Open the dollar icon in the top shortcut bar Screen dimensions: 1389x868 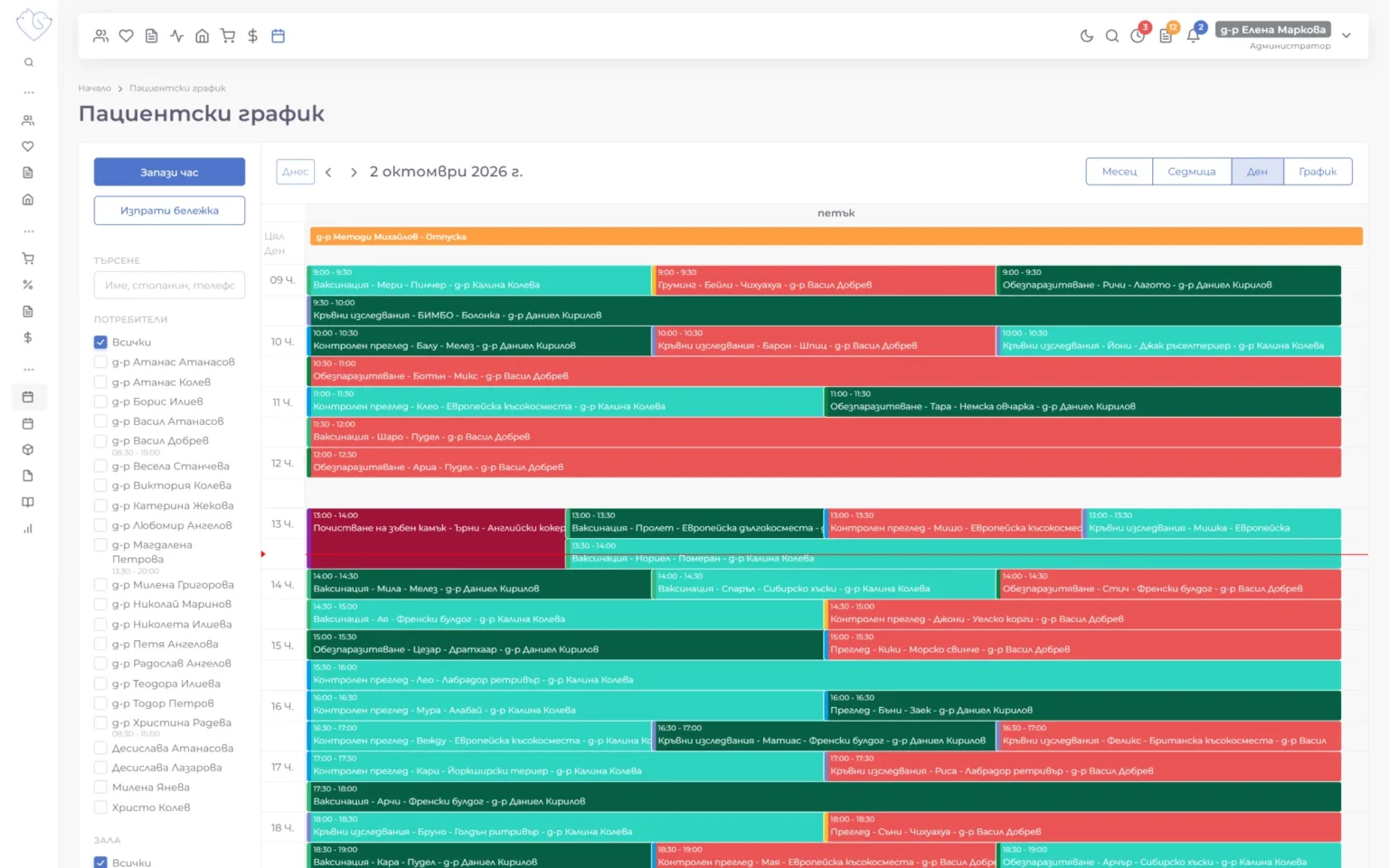[x=253, y=36]
